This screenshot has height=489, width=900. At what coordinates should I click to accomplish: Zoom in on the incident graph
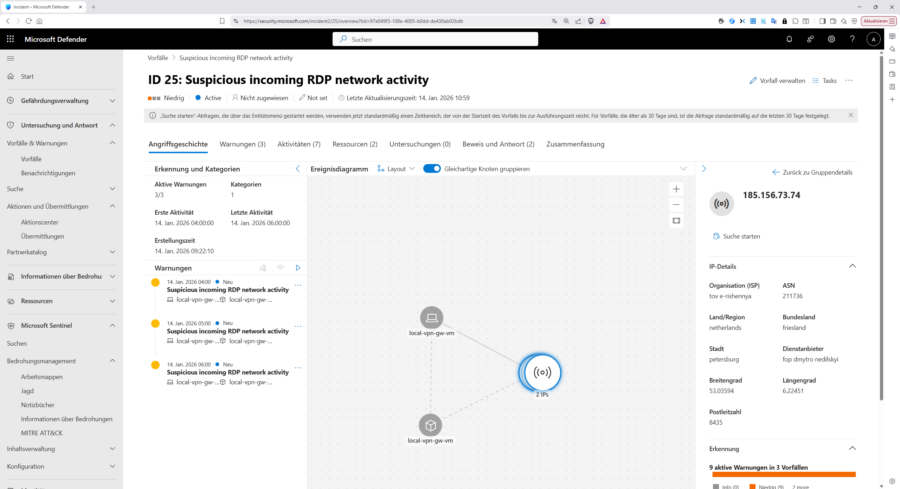pos(676,188)
